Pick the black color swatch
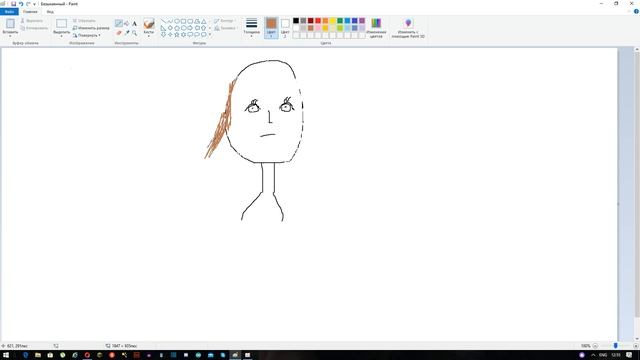This screenshot has width=640, height=360. pos(296,20)
